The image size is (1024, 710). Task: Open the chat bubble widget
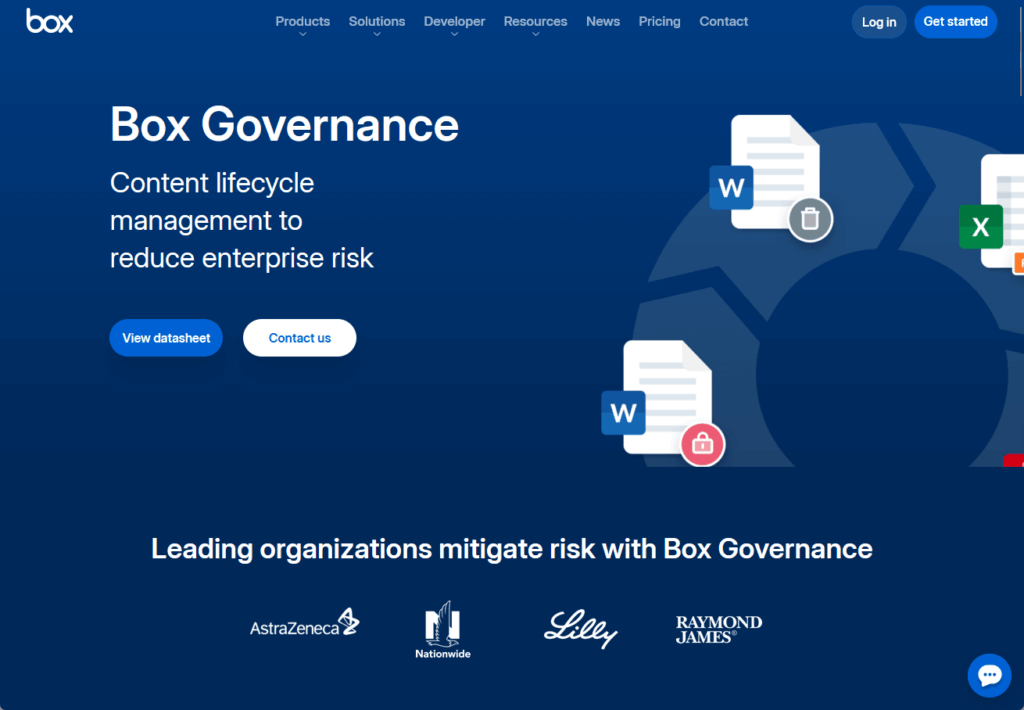[989, 675]
